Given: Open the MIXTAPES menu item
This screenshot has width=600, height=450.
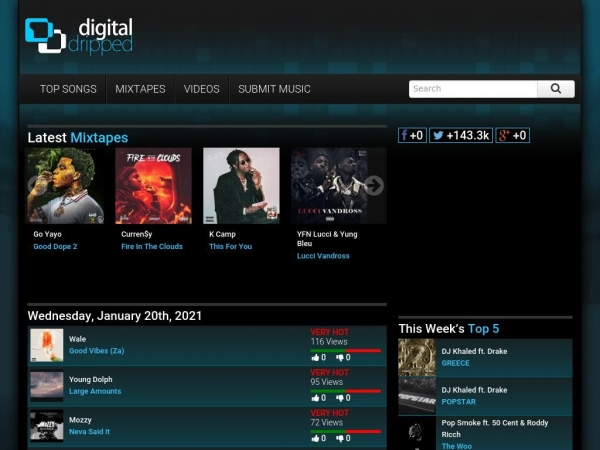Looking at the screenshot, I should click(140, 89).
